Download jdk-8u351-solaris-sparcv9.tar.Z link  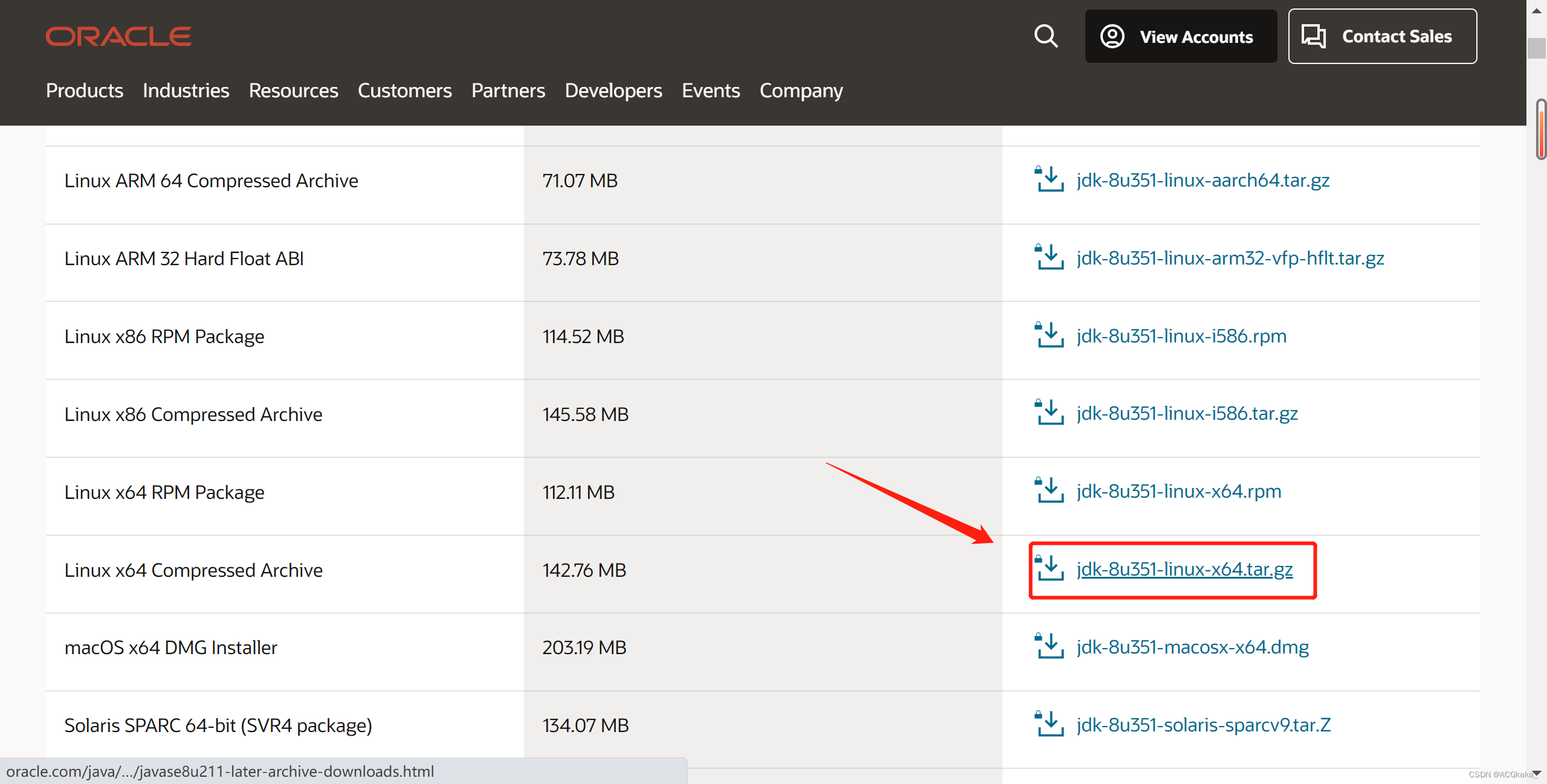[1204, 724]
